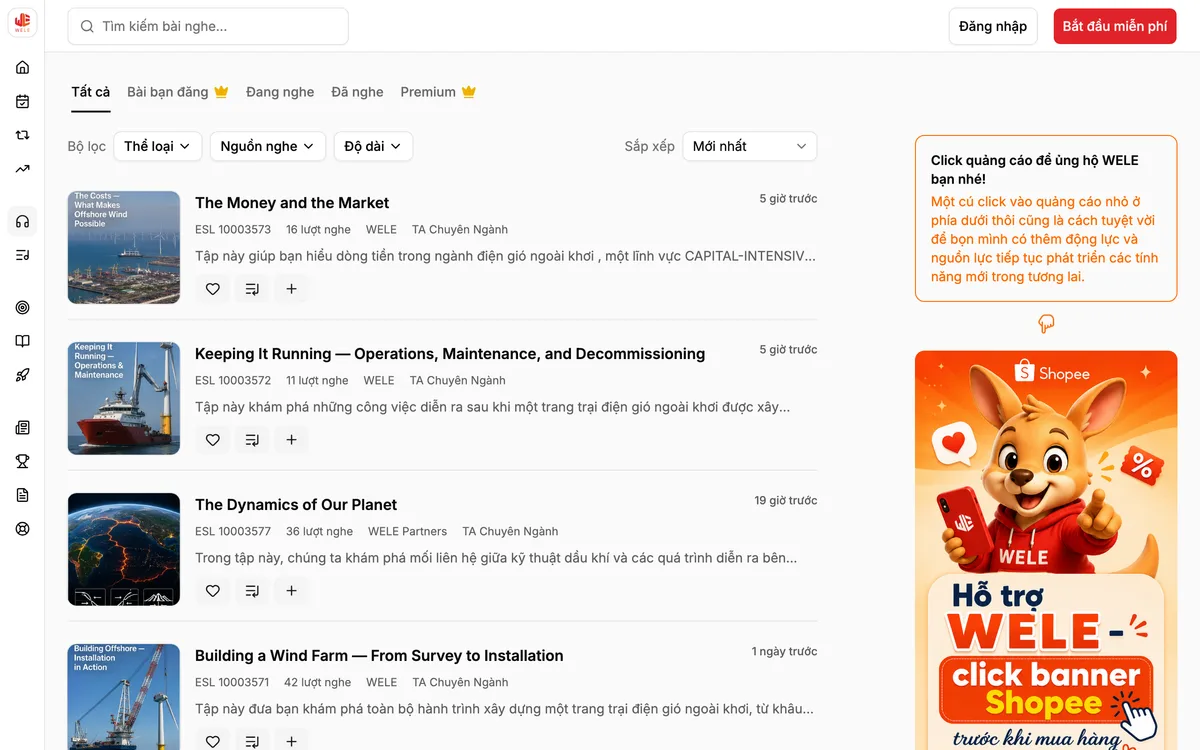Switch to the Premium tab
The image size is (1200, 750).
click(438, 92)
